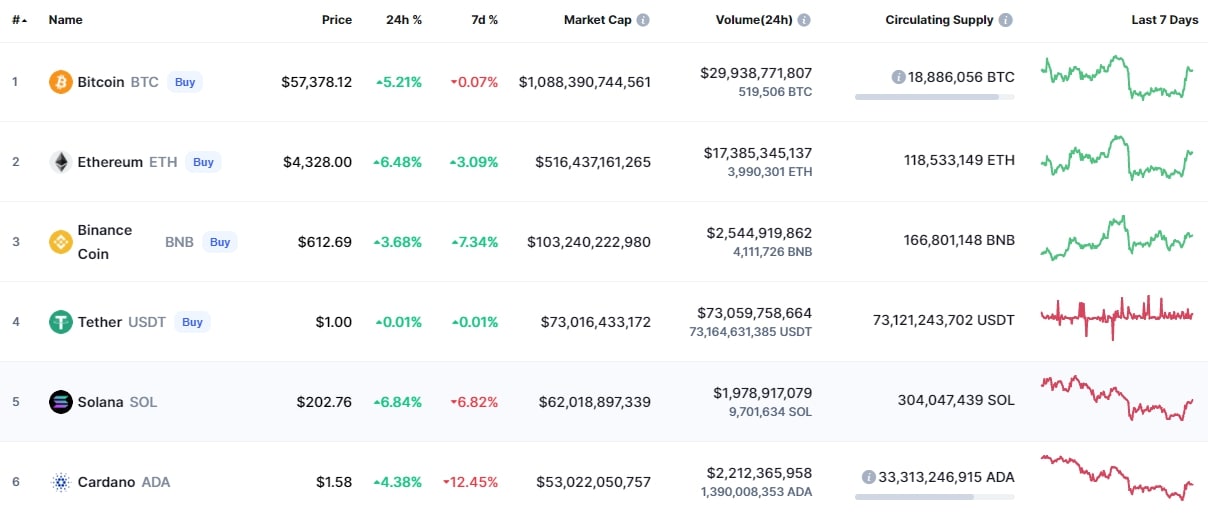Viewport: 1208px width, 515px height.
Task: Click the Ethereum logo icon
Action: 61,162
